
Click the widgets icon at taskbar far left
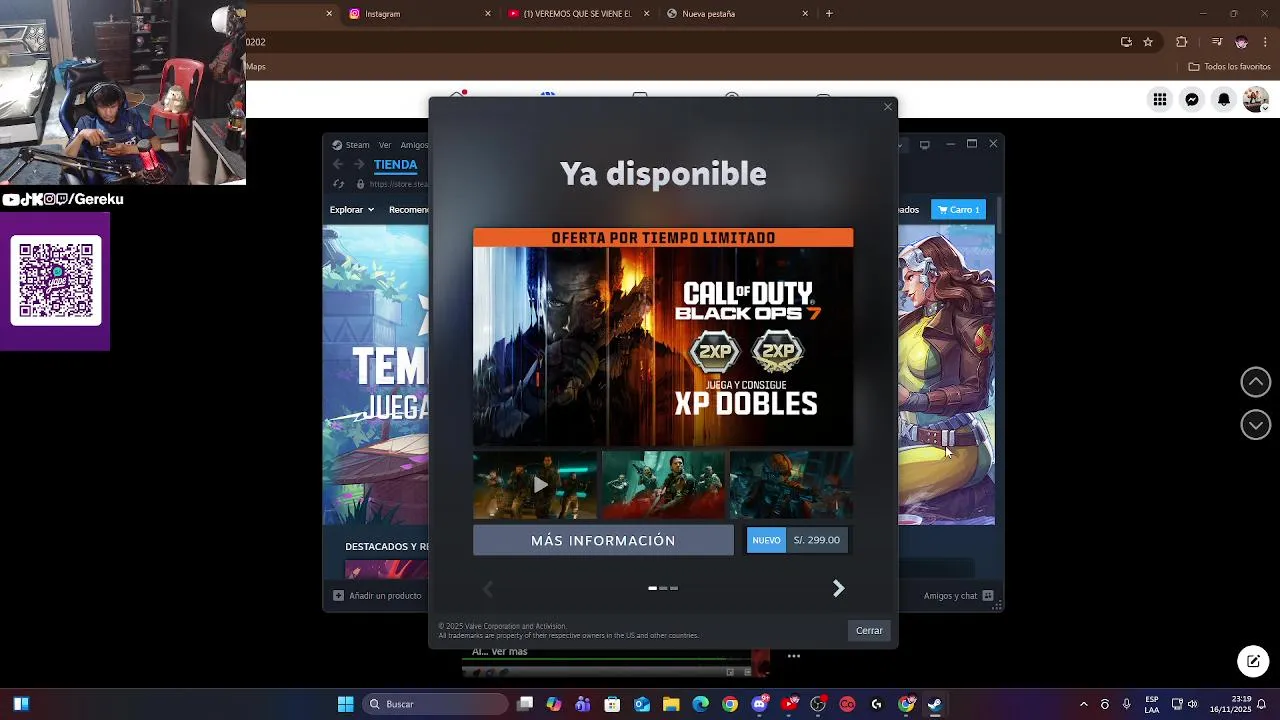[21, 704]
